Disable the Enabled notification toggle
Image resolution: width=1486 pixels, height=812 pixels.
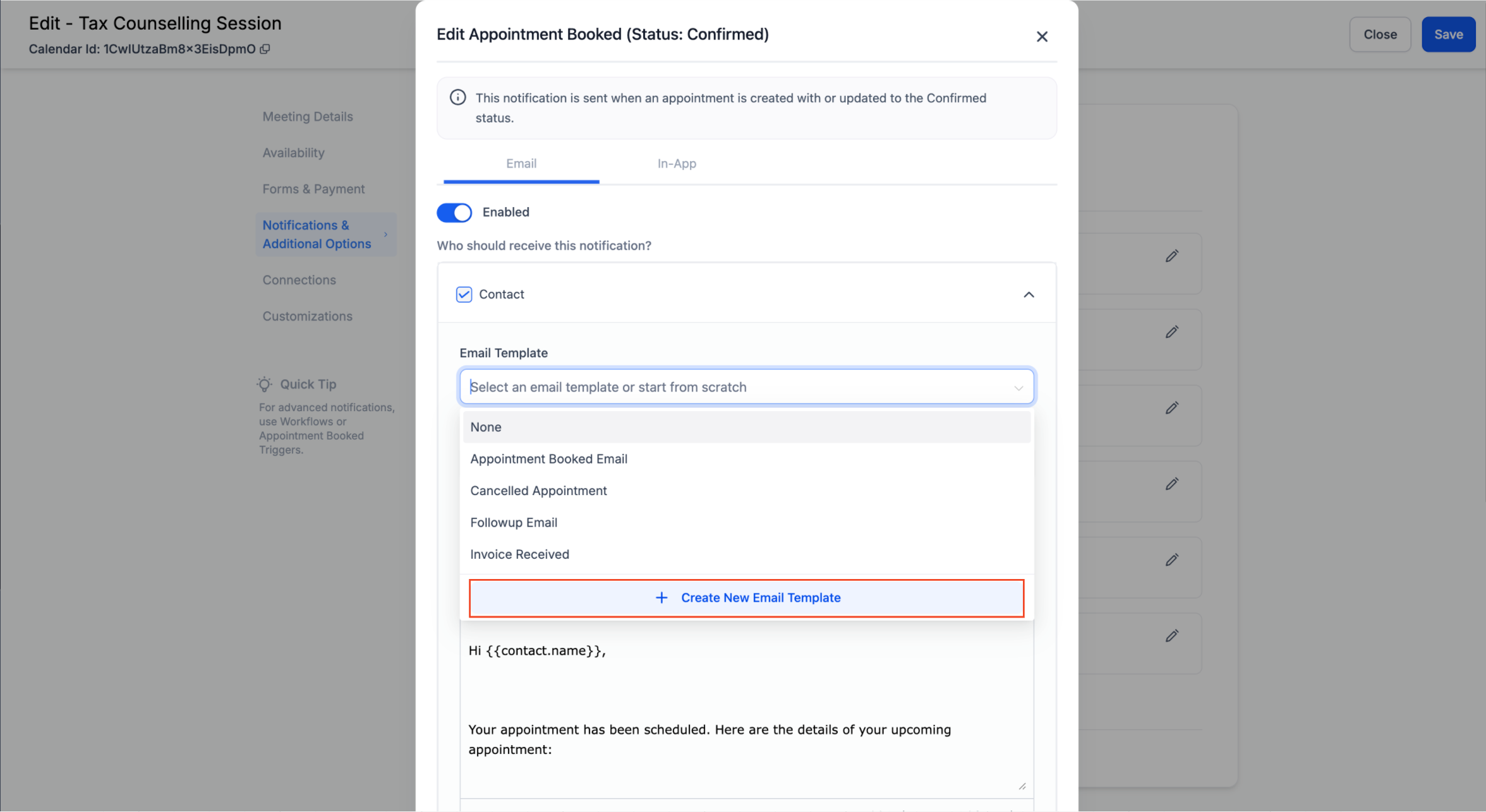[x=454, y=213]
